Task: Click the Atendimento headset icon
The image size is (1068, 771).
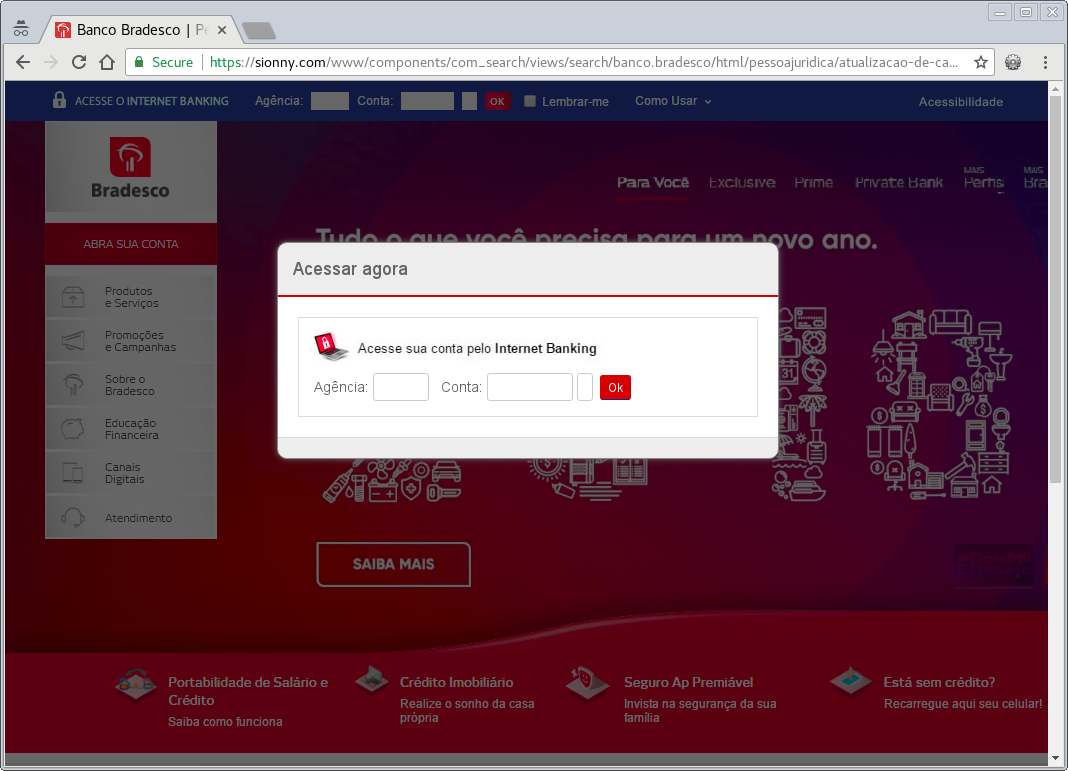Action: click(x=73, y=518)
